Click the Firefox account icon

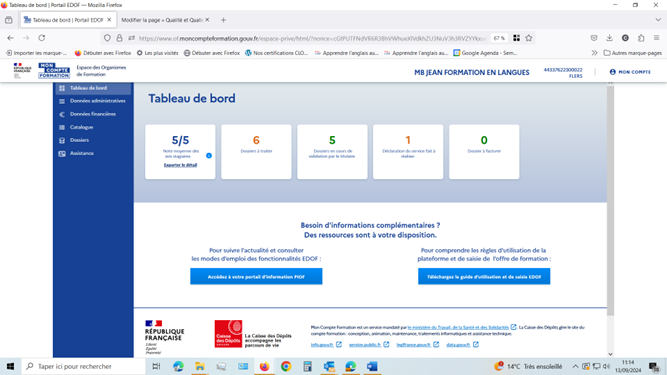pyautogui.click(x=625, y=38)
